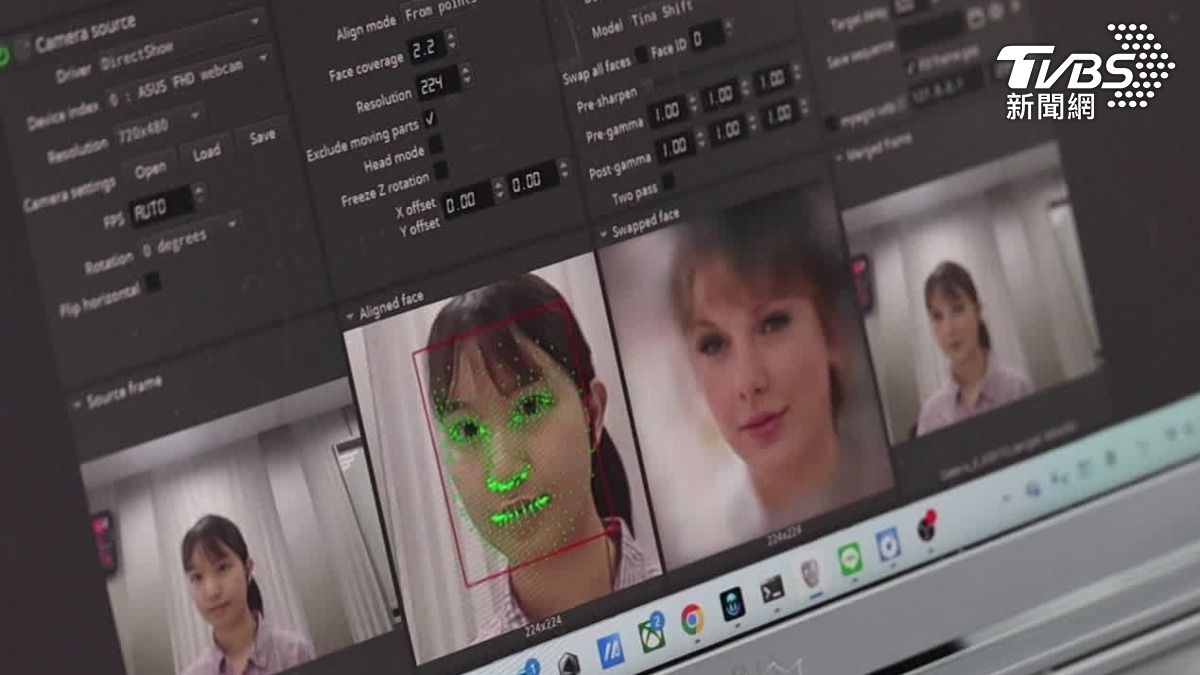The image size is (1200, 675).
Task: Click the red-dot recorder taskbar icon
Action: [928, 527]
